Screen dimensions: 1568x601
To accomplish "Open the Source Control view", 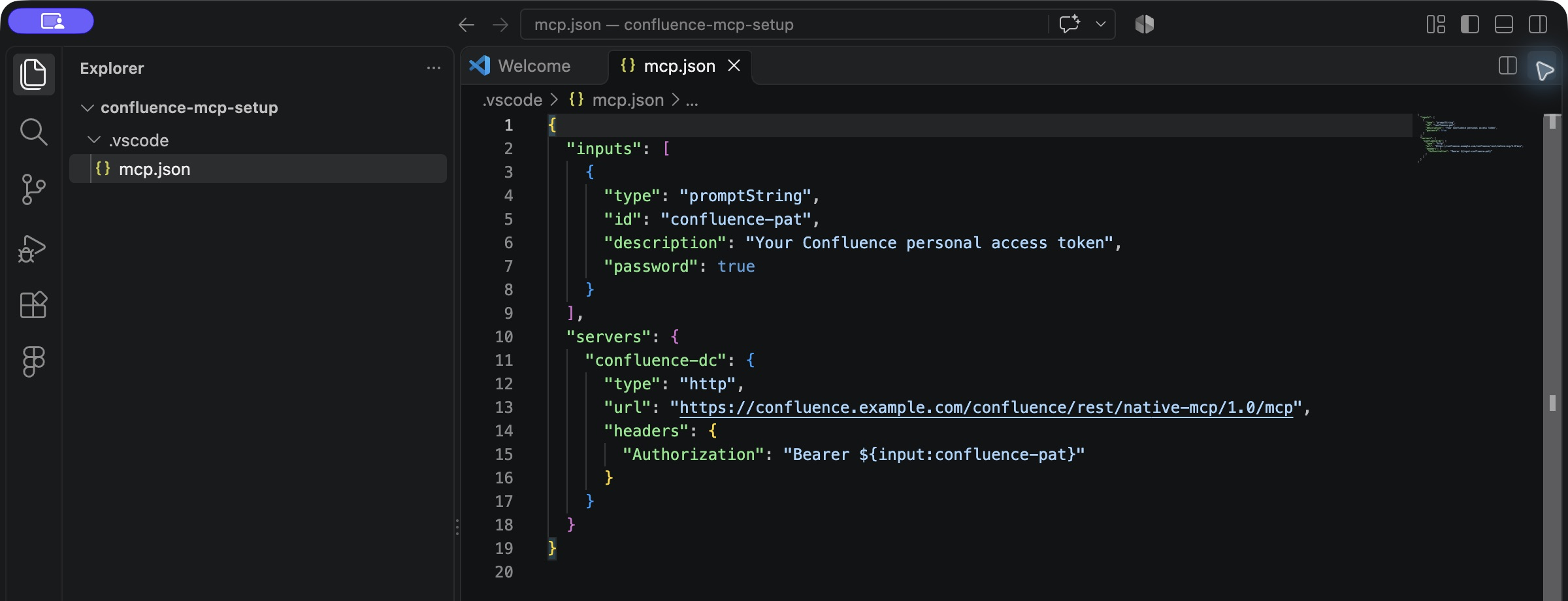I will pyautogui.click(x=33, y=189).
